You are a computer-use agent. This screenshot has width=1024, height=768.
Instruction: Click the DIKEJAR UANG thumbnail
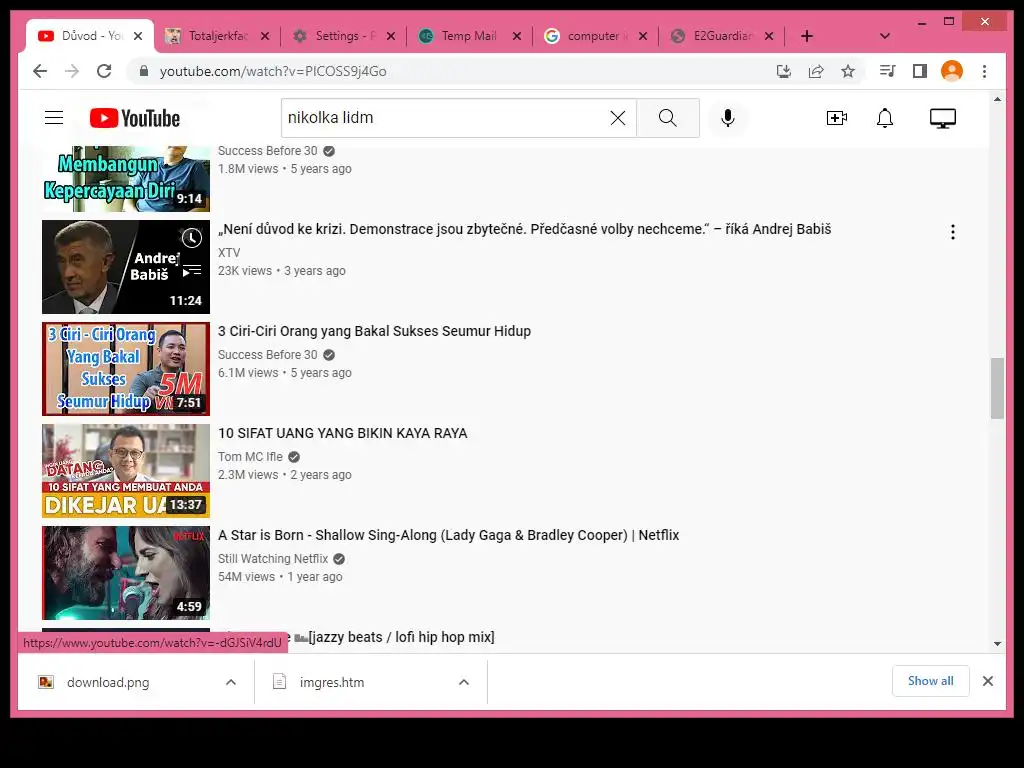point(126,471)
